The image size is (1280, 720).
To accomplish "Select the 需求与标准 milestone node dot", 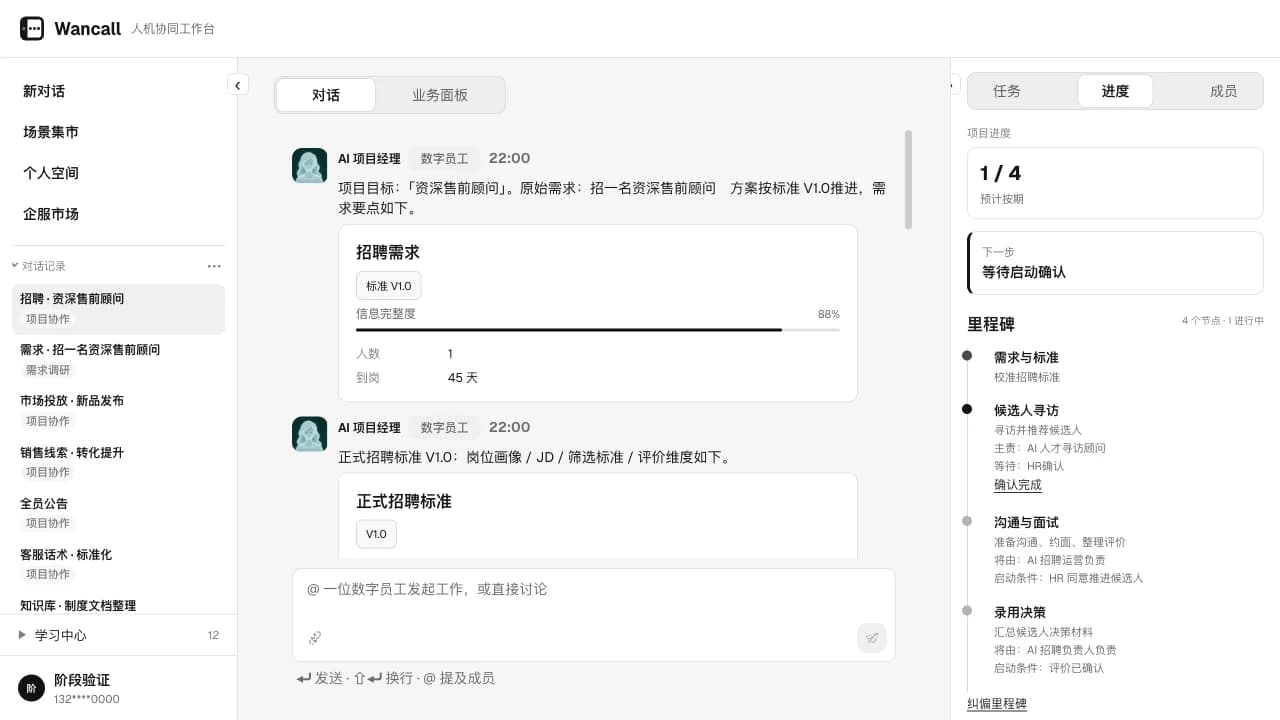I will click(x=967, y=355).
